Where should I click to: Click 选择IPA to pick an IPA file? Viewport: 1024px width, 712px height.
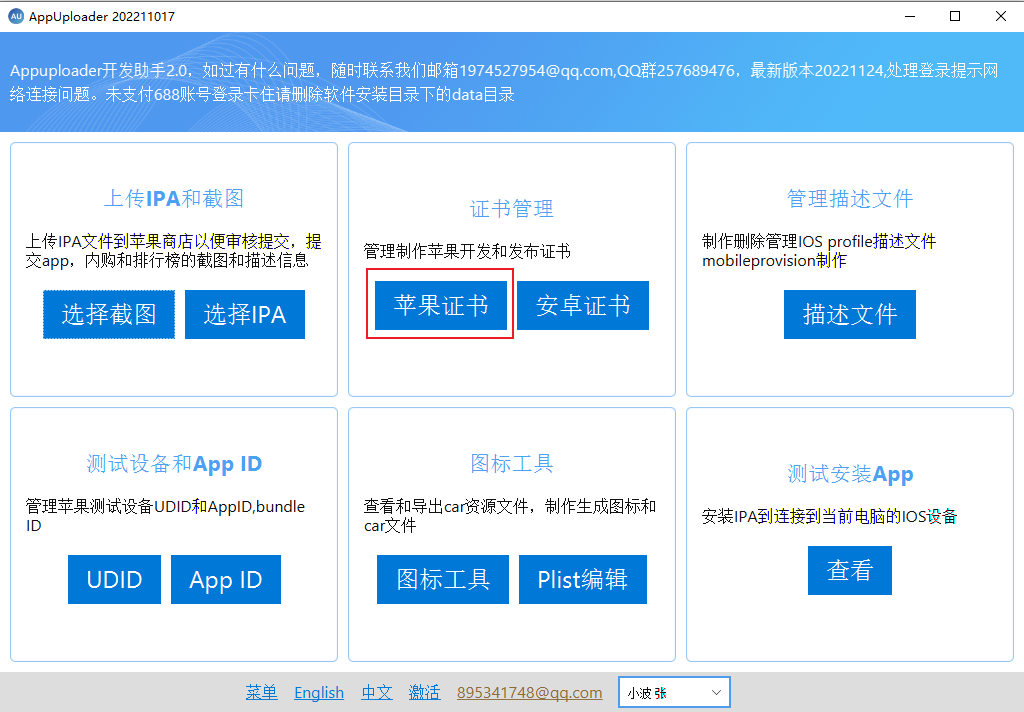244,314
